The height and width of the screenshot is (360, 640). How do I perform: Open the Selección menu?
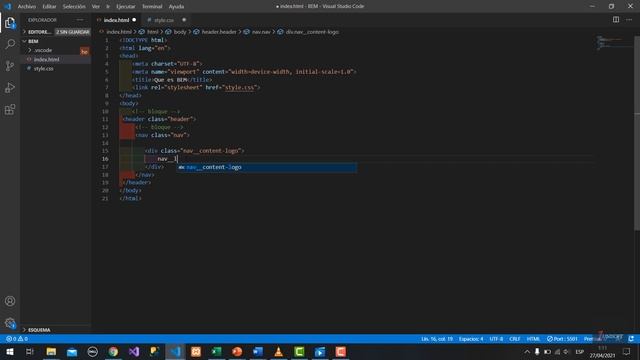pos(74,6)
